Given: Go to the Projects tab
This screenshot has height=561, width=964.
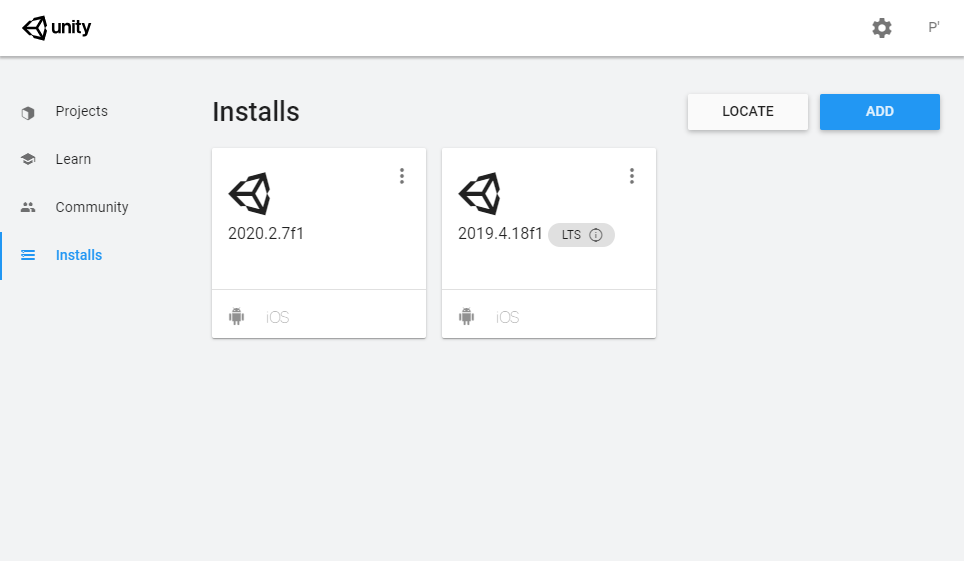Looking at the screenshot, I should (81, 111).
